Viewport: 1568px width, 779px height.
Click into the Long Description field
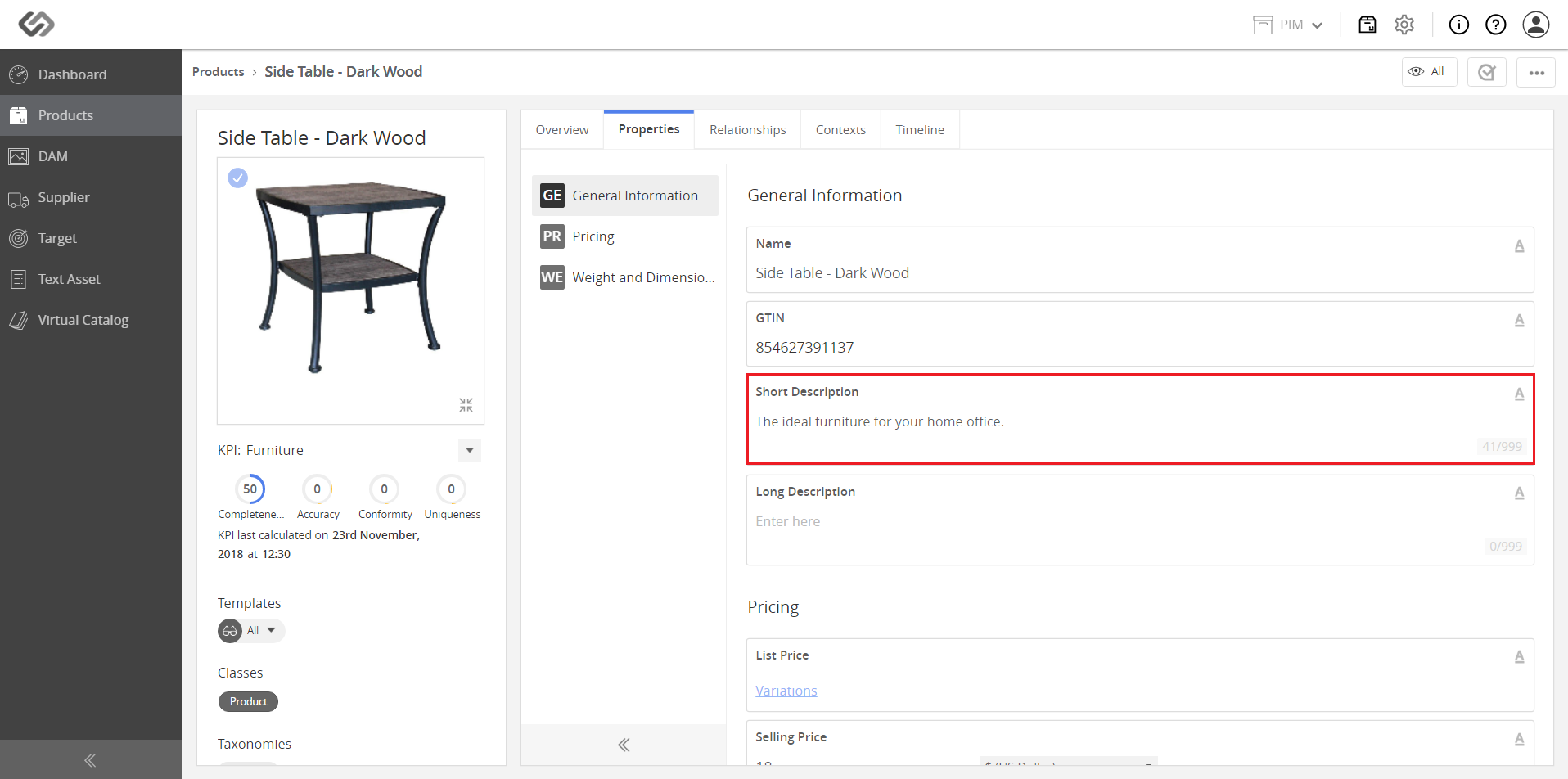tap(1140, 520)
